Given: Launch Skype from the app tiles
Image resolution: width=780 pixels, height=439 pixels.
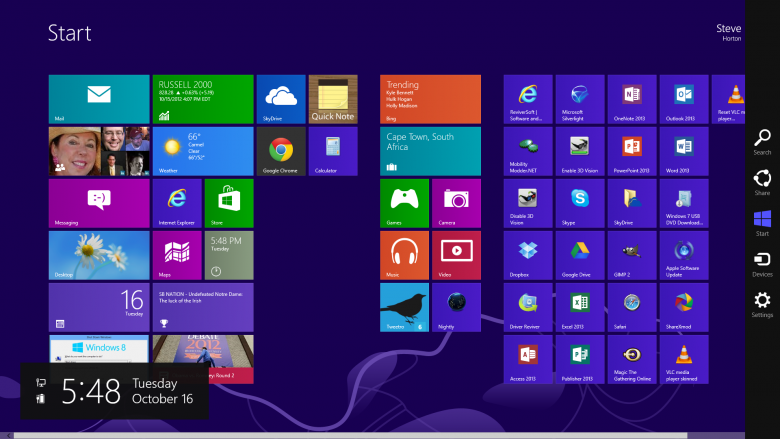Looking at the screenshot, I should (x=580, y=203).
